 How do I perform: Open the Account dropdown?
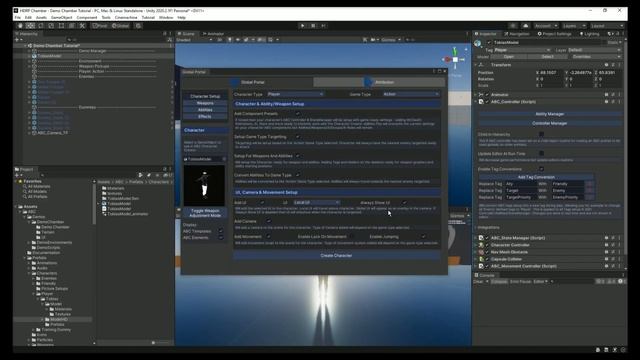pos(546,26)
